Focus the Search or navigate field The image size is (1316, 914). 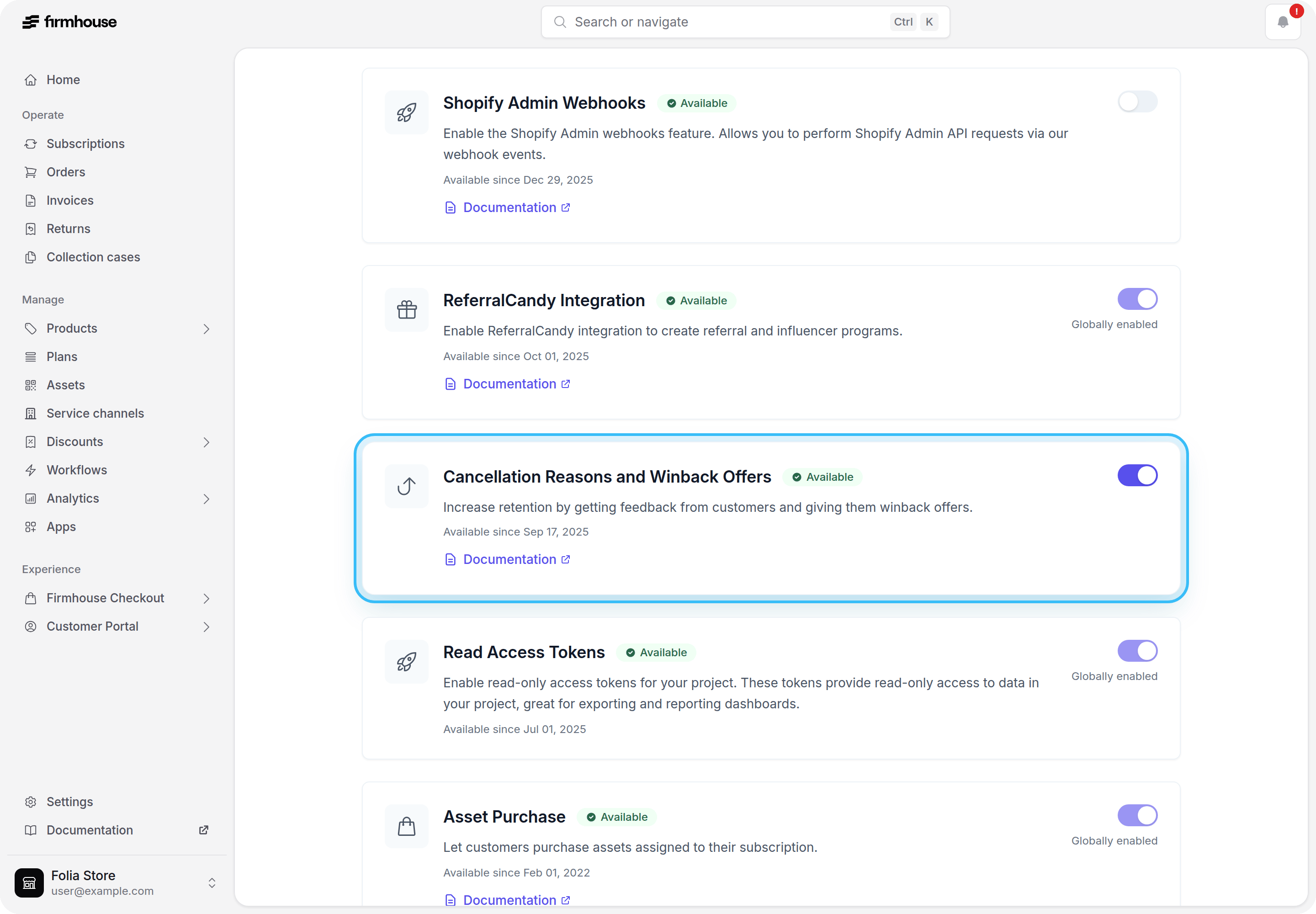click(x=745, y=22)
